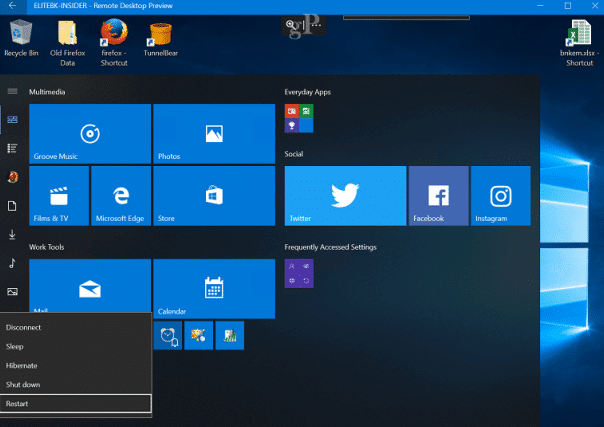This screenshot has height=427, width=604.
Task: Click the Frequently Accessed Settings heading text
Action: [331, 247]
